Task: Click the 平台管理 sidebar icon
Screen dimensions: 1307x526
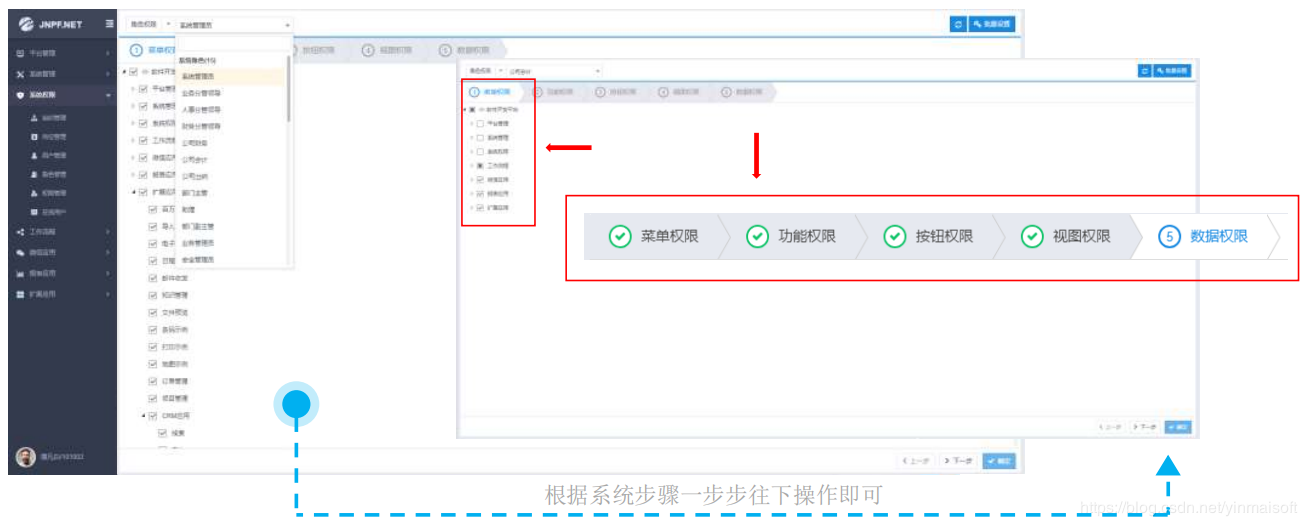Action: point(20,53)
